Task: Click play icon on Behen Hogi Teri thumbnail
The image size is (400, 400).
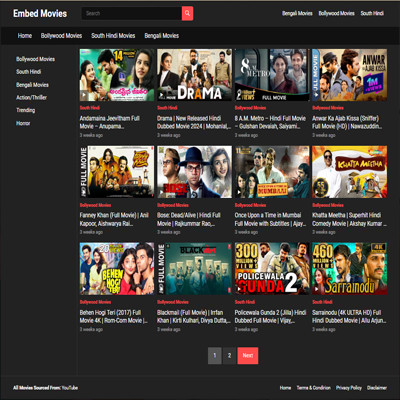Action: [x=84, y=289]
